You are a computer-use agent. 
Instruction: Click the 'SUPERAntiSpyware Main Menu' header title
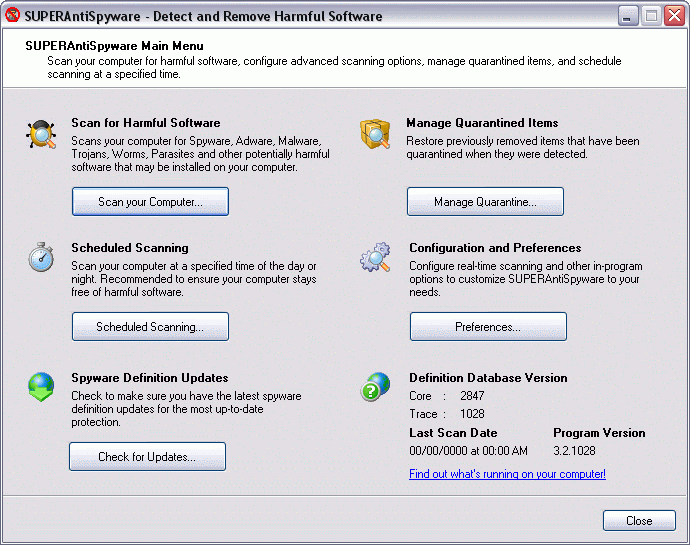click(114, 46)
